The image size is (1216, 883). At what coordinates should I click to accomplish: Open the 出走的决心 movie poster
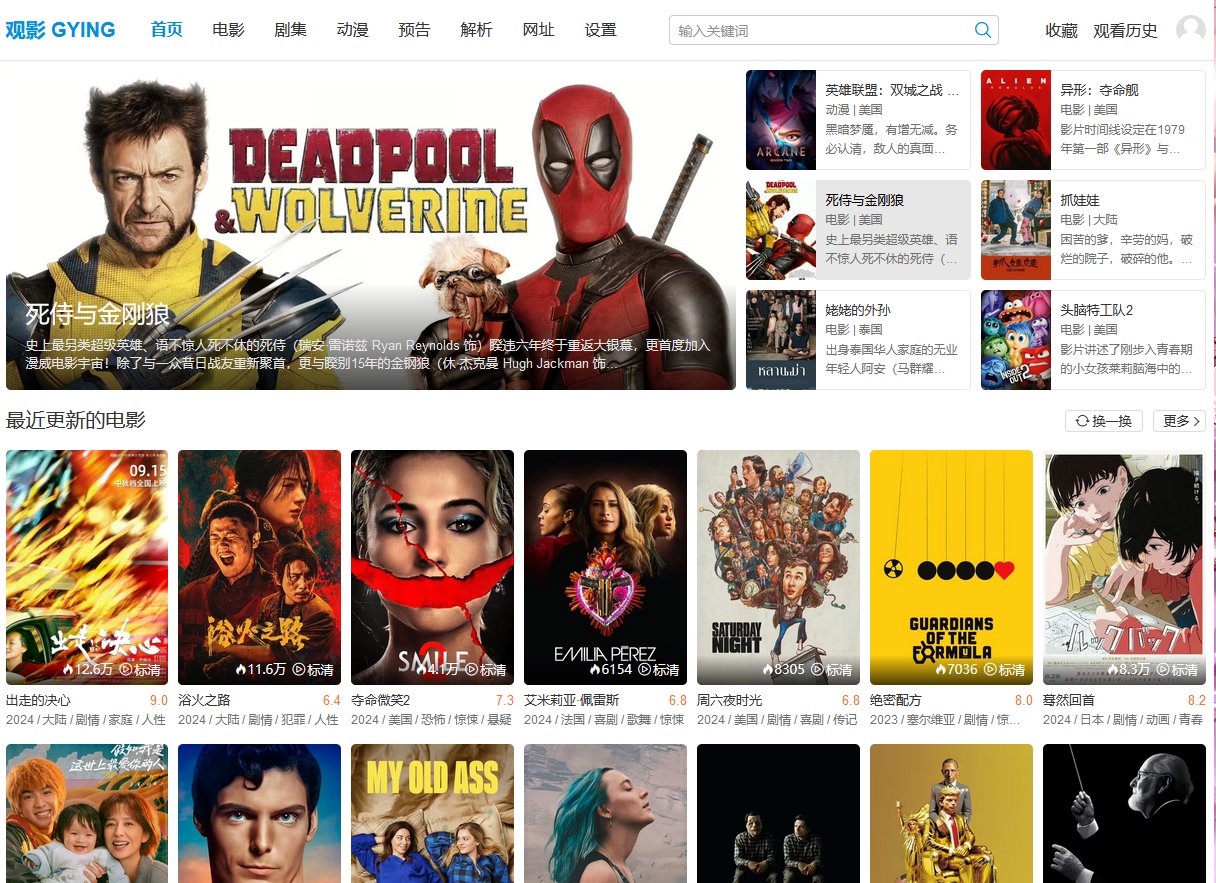(88, 567)
